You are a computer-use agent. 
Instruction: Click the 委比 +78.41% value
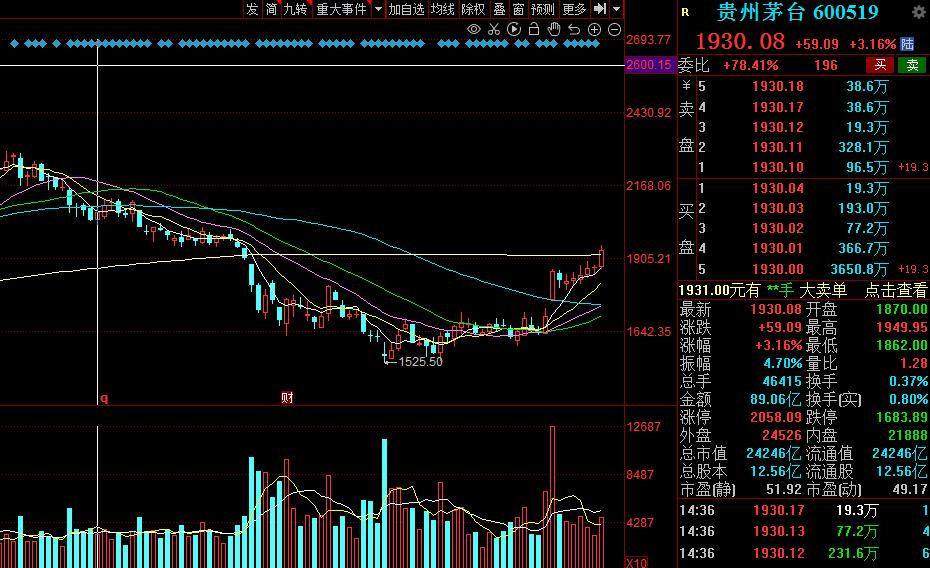(750, 65)
